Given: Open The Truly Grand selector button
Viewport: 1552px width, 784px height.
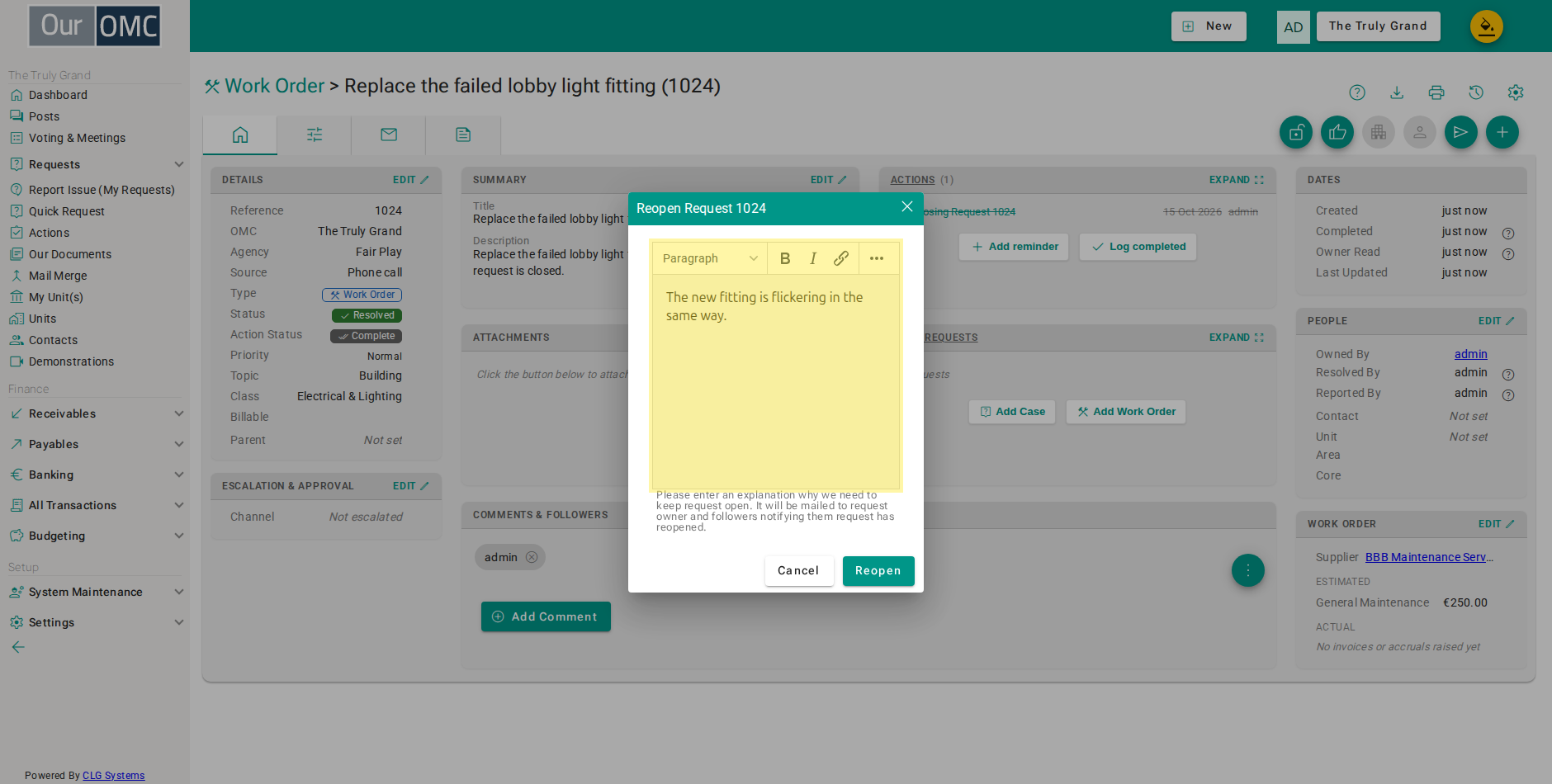Looking at the screenshot, I should click(x=1378, y=26).
